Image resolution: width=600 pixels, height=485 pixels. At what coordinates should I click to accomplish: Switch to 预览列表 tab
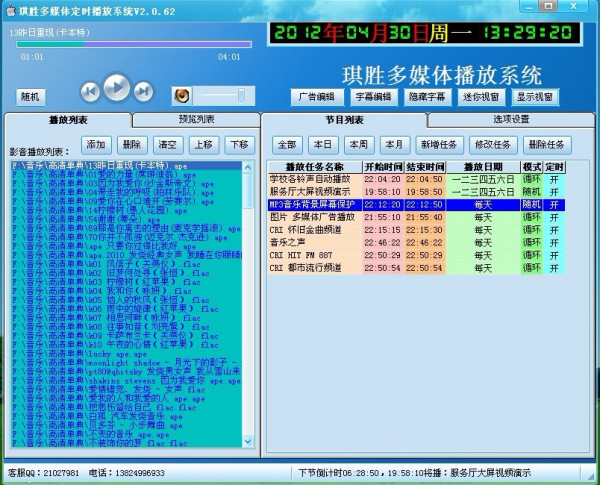tap(197, 119)
